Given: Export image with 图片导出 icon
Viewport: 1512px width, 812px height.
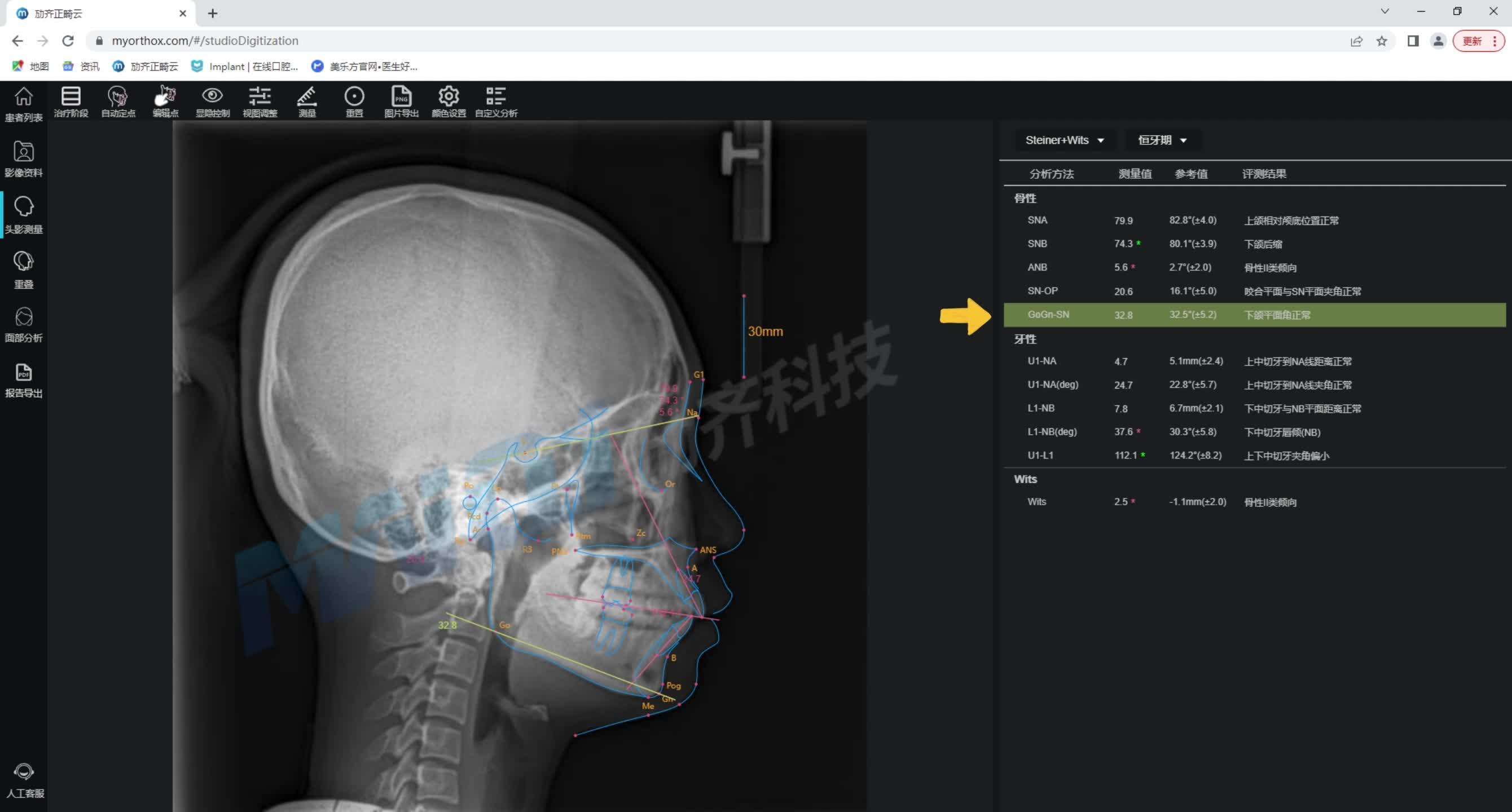Looking at the screenshot, I should (402, 101).
